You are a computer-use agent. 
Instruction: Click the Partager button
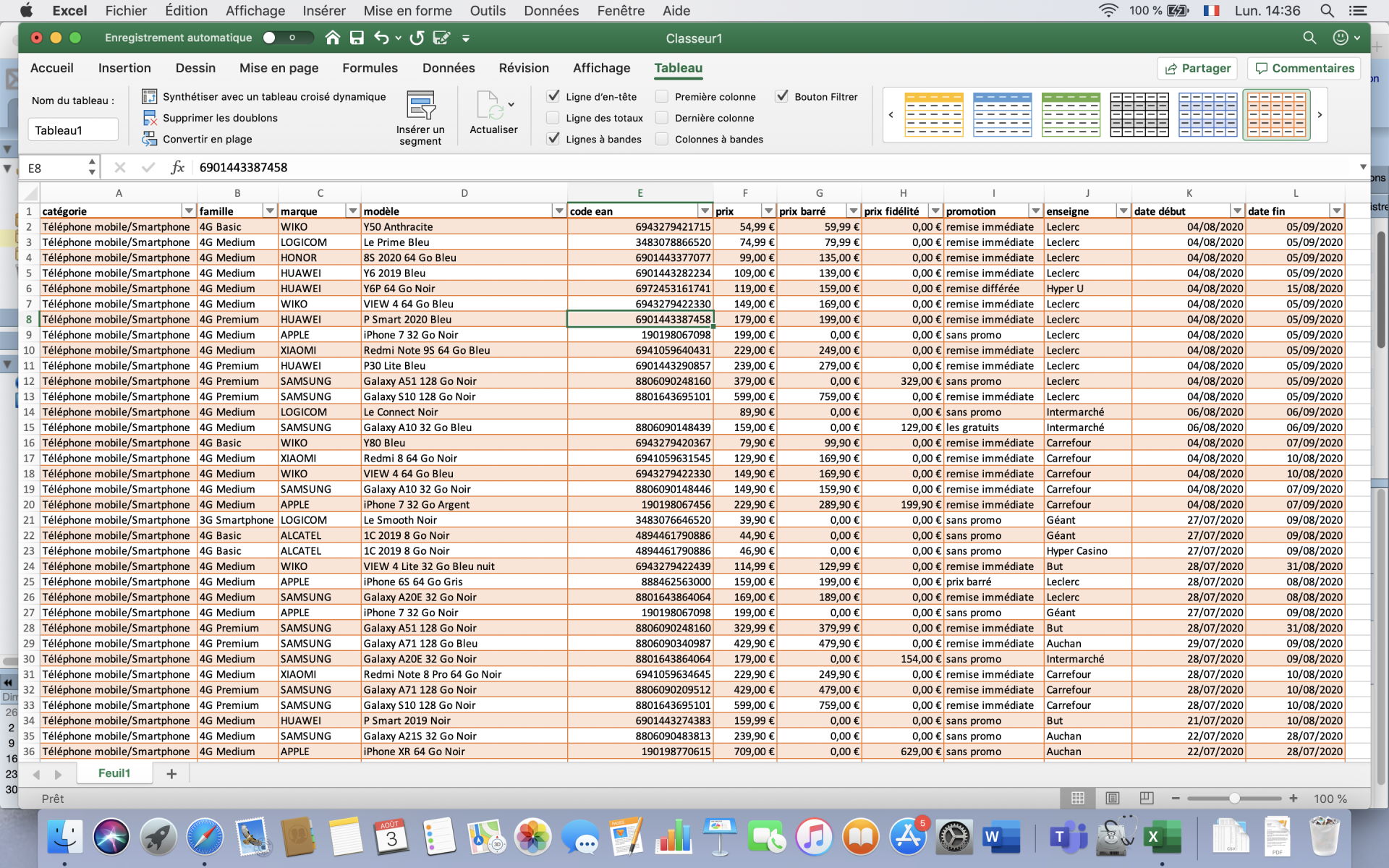[1197, 68]
